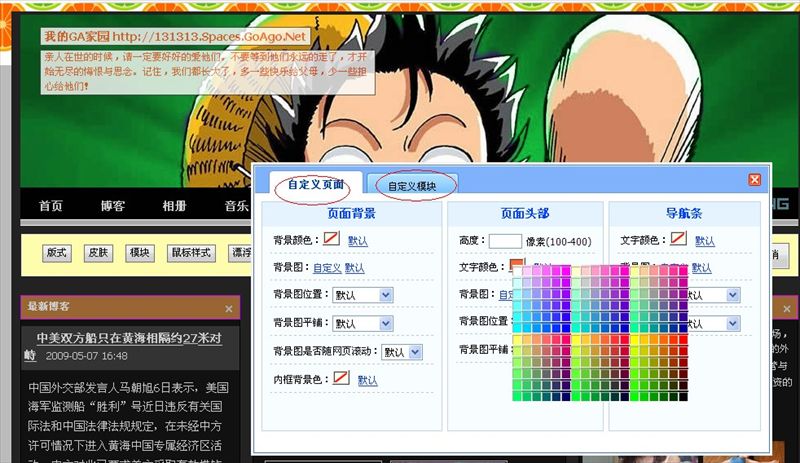Click the 模块 button
The height and width of the screenshot is (463, 800).
coord(139,253)
